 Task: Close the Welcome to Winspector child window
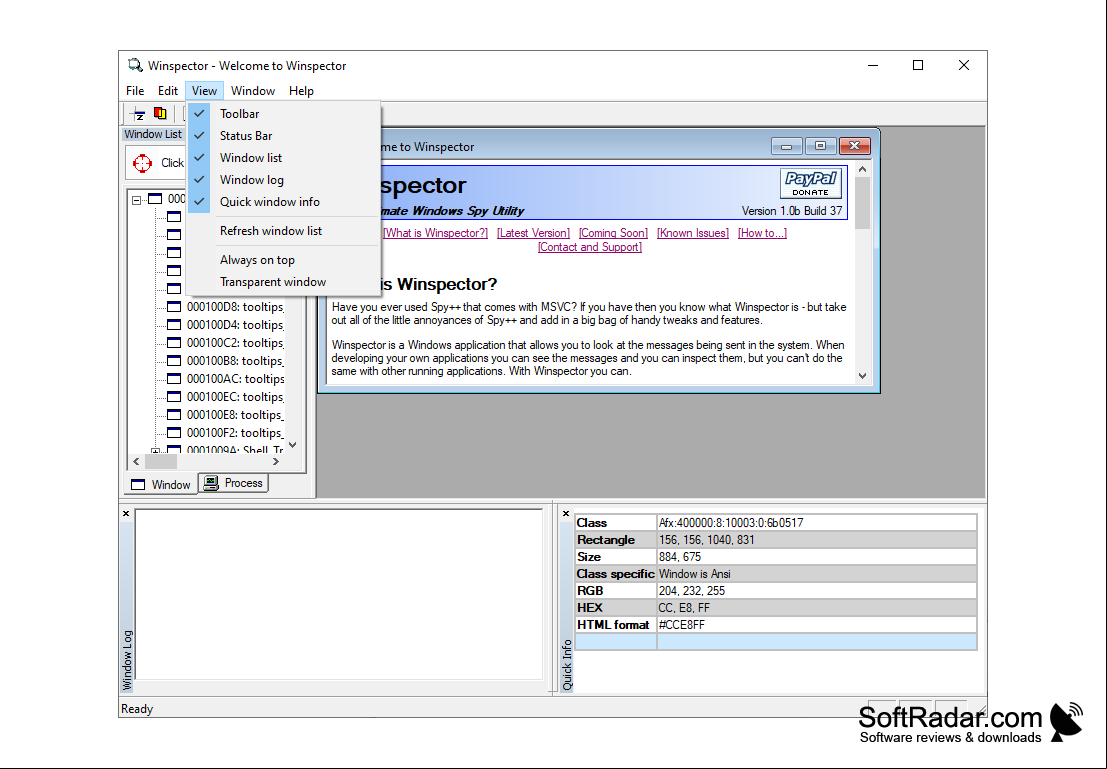tap(854, 146)
